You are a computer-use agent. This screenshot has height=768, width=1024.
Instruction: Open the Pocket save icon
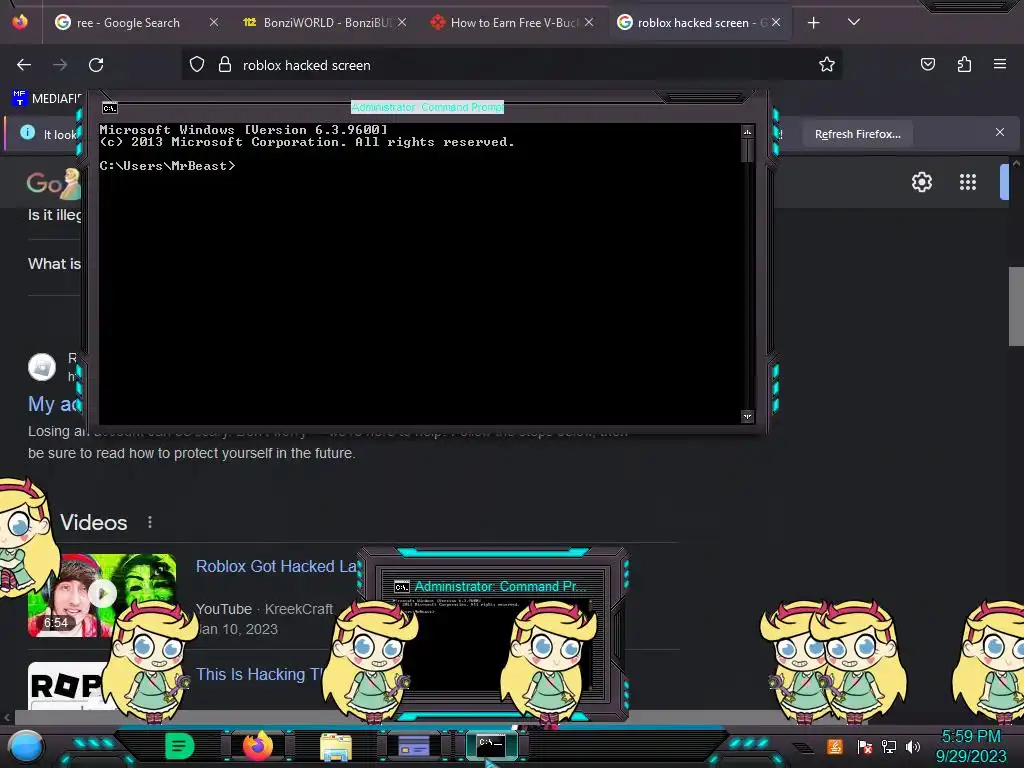(x=927, y=64)
